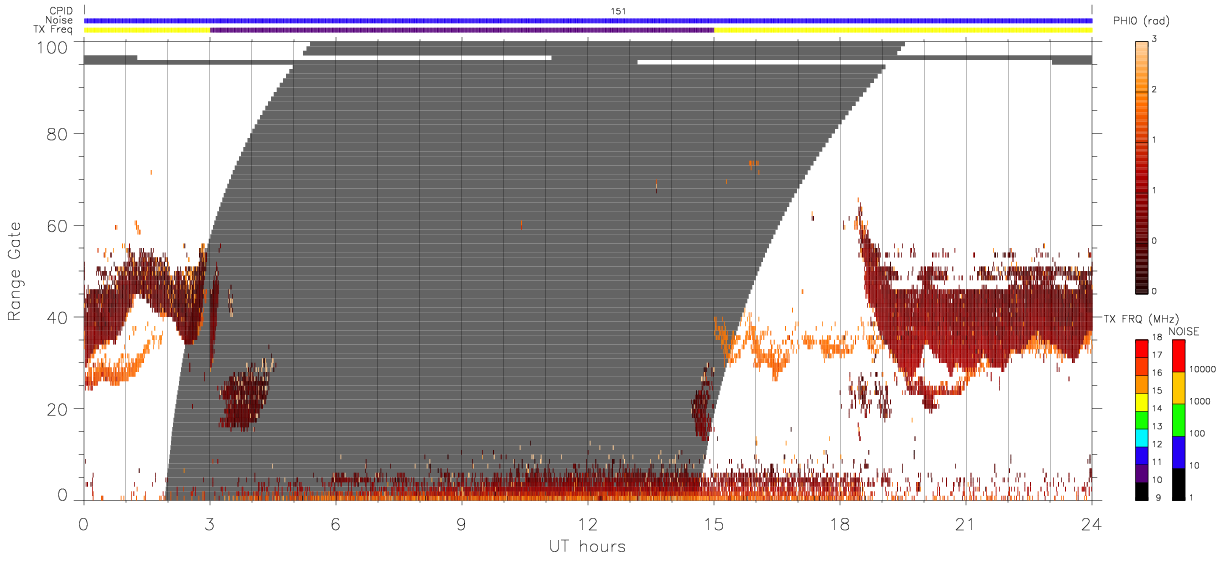
Task: Click the CPID value 151
Action: coord(619,11)
